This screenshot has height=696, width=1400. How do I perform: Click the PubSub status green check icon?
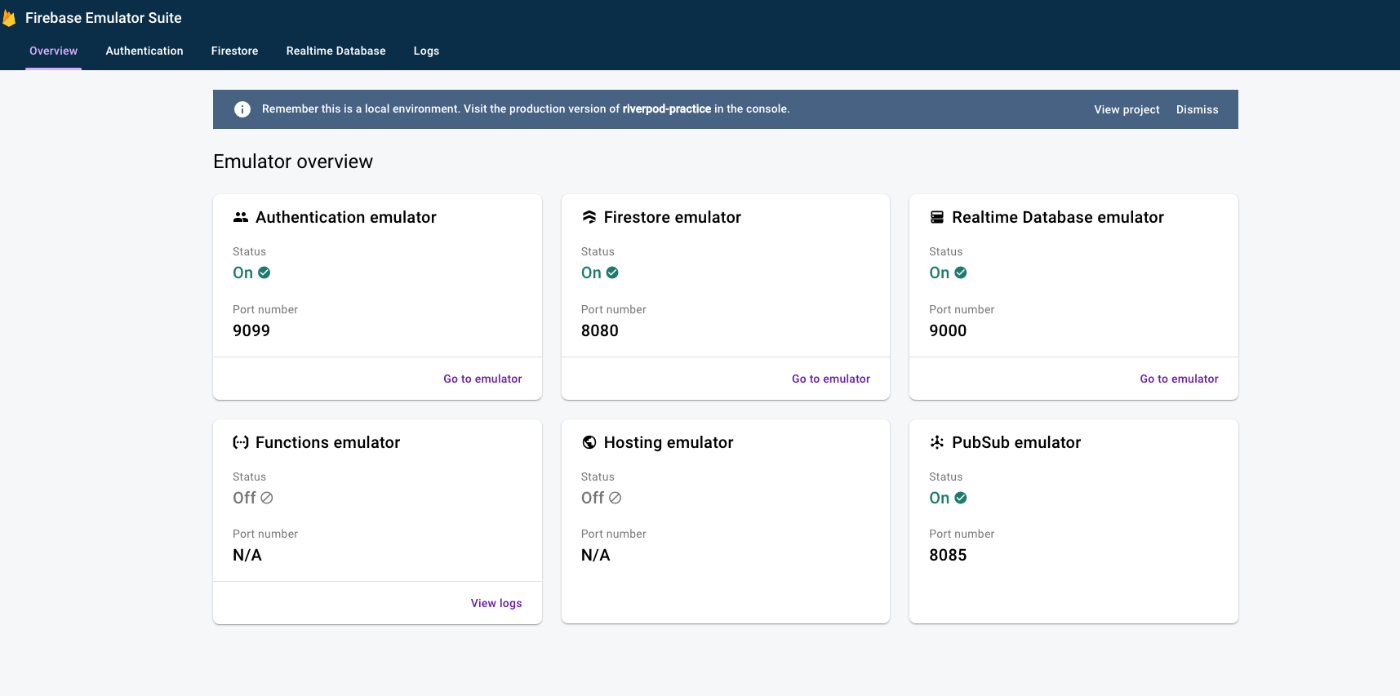[x=960, y=497]
